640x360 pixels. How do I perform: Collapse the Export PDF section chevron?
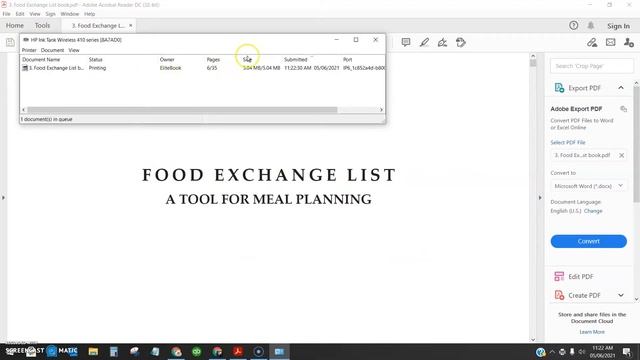click(621, 88)
